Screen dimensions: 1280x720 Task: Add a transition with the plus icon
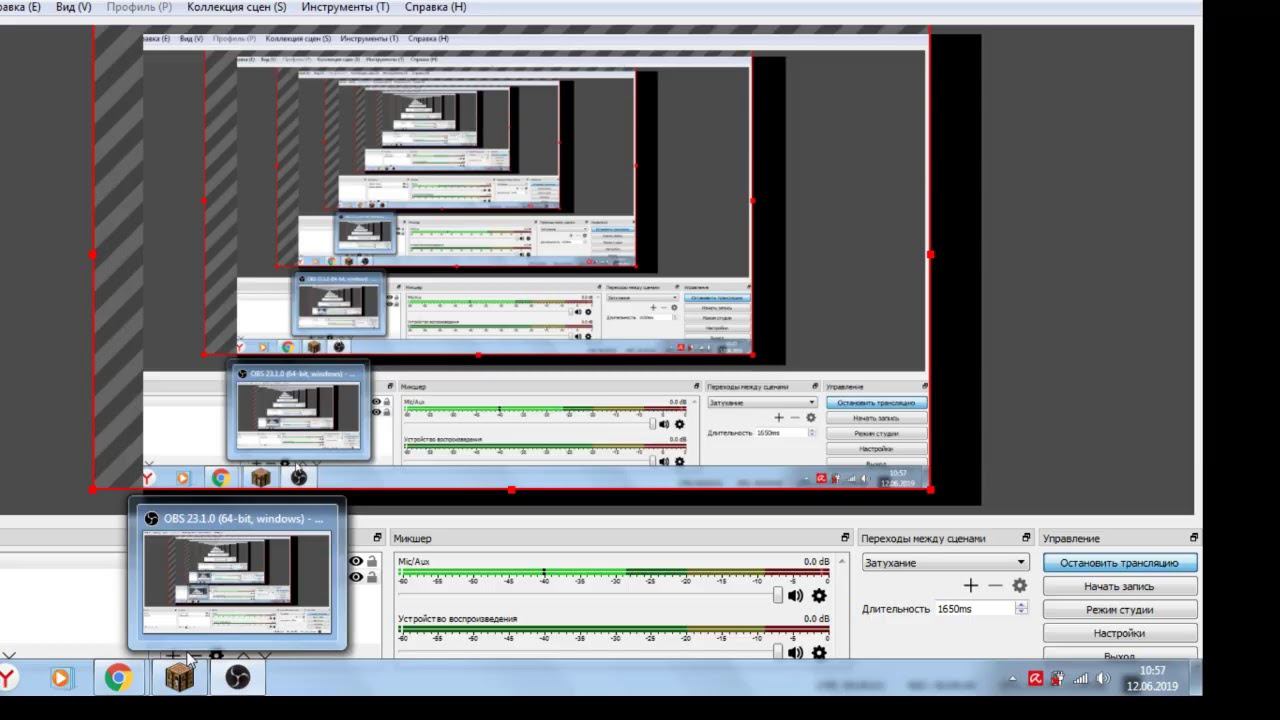(x=970, y=585)
